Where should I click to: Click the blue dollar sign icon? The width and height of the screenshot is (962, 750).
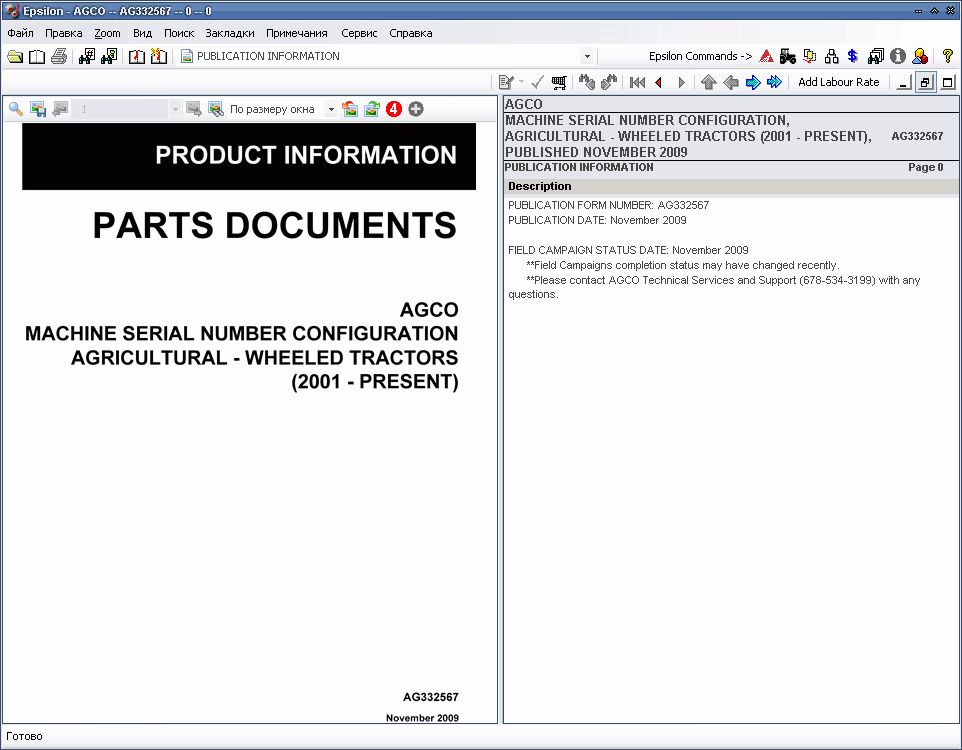pyautogui.click(x=853, y=57)
